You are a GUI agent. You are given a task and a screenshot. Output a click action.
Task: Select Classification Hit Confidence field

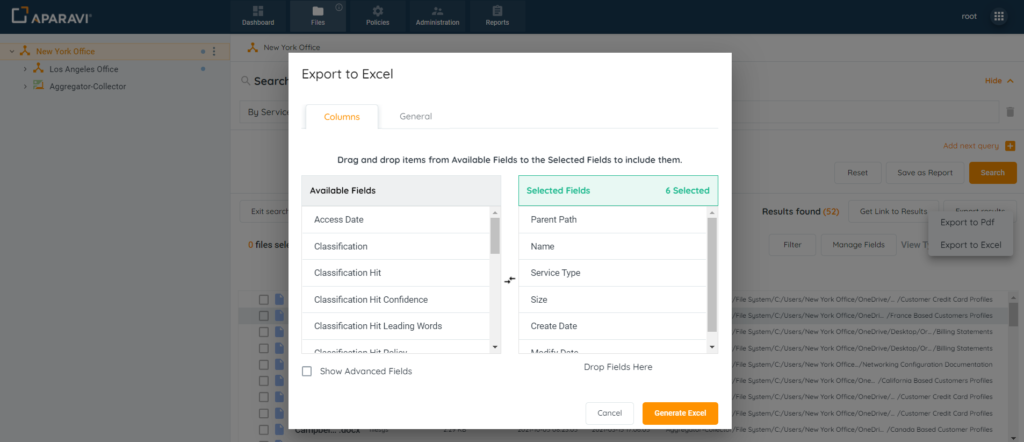click(370, 299)
